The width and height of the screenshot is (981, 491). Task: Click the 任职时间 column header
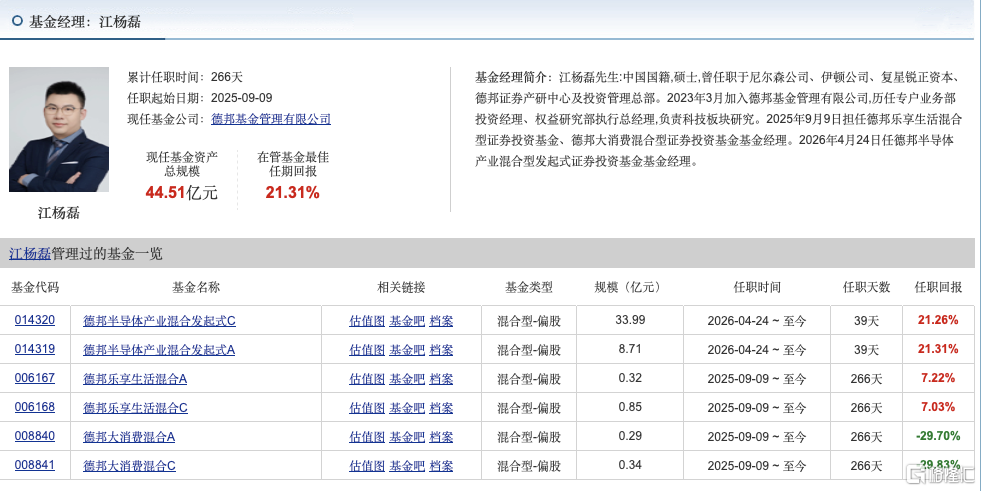click(757, 287)
